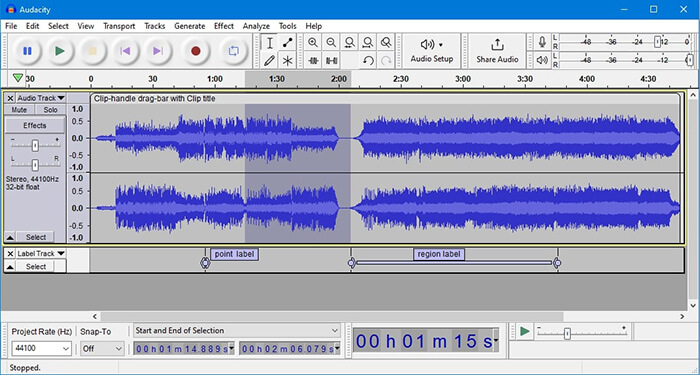Open the Generate menu
Image resolution: width=700 pixels, height=375 pixels.
pyautogui.click(x=190, y=26)
